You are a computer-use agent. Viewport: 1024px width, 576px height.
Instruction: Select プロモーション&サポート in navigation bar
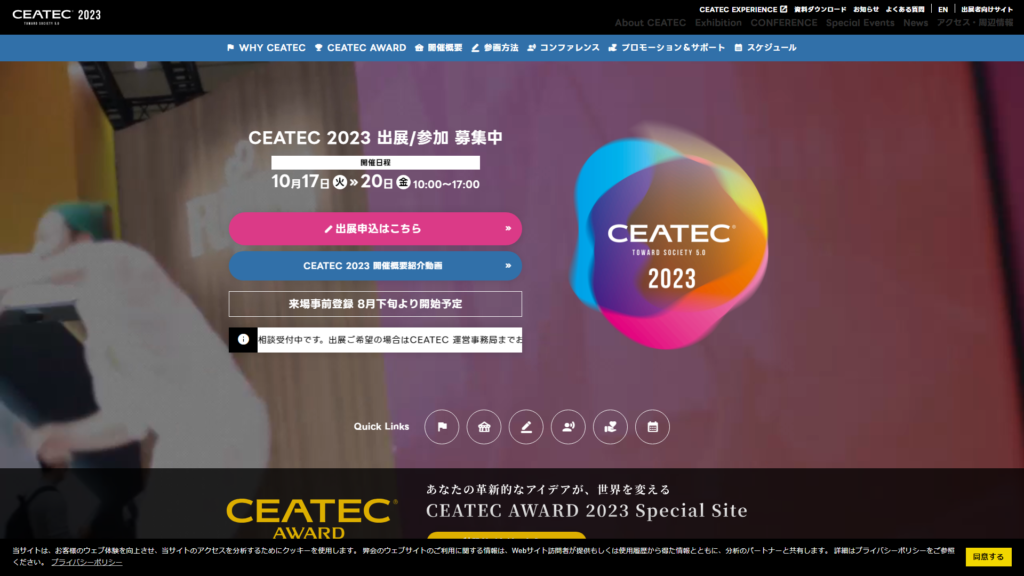(667, 48)
